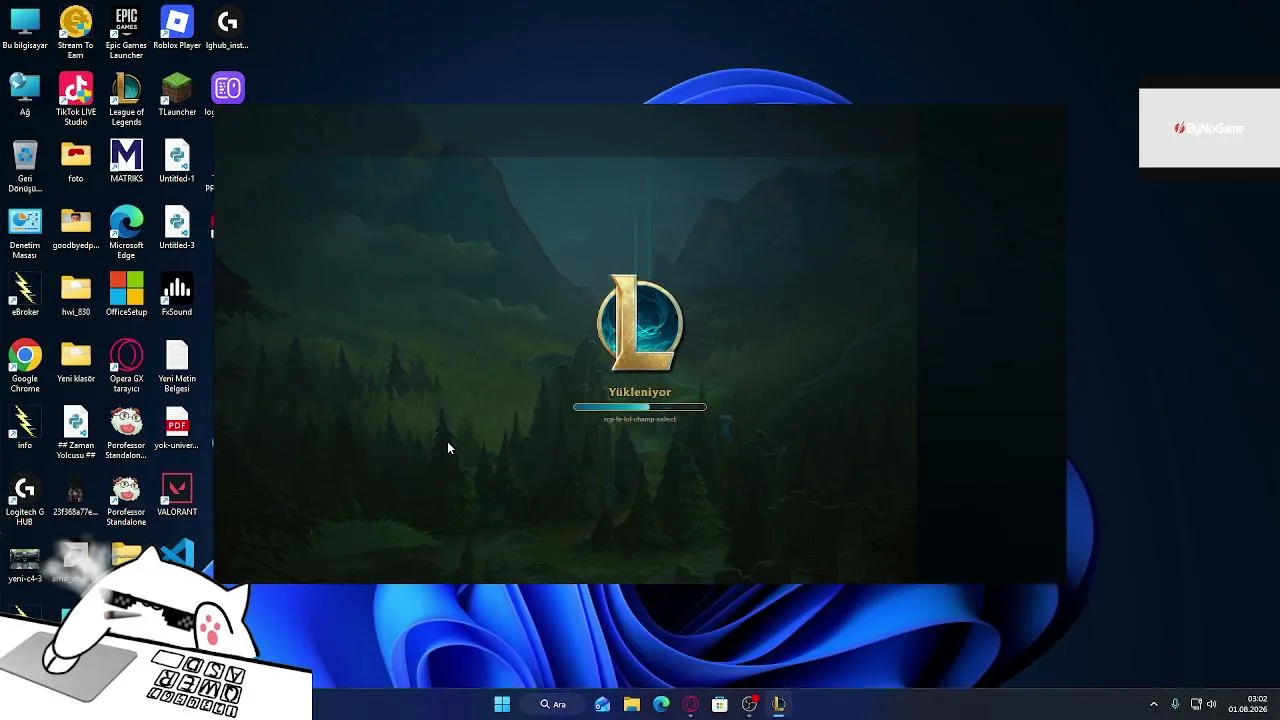The height and width of the screenshot is (720, 1280).
Task: Select the Visual Studio Code desktop icon
Action: coord(177,556)
